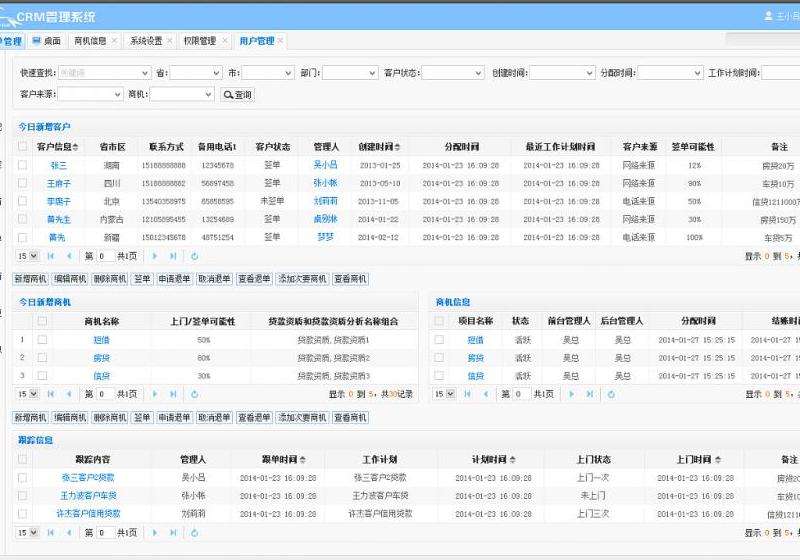Switch to the 权限管理 tab
Screen dimensions: 800x560
[200, 41]
